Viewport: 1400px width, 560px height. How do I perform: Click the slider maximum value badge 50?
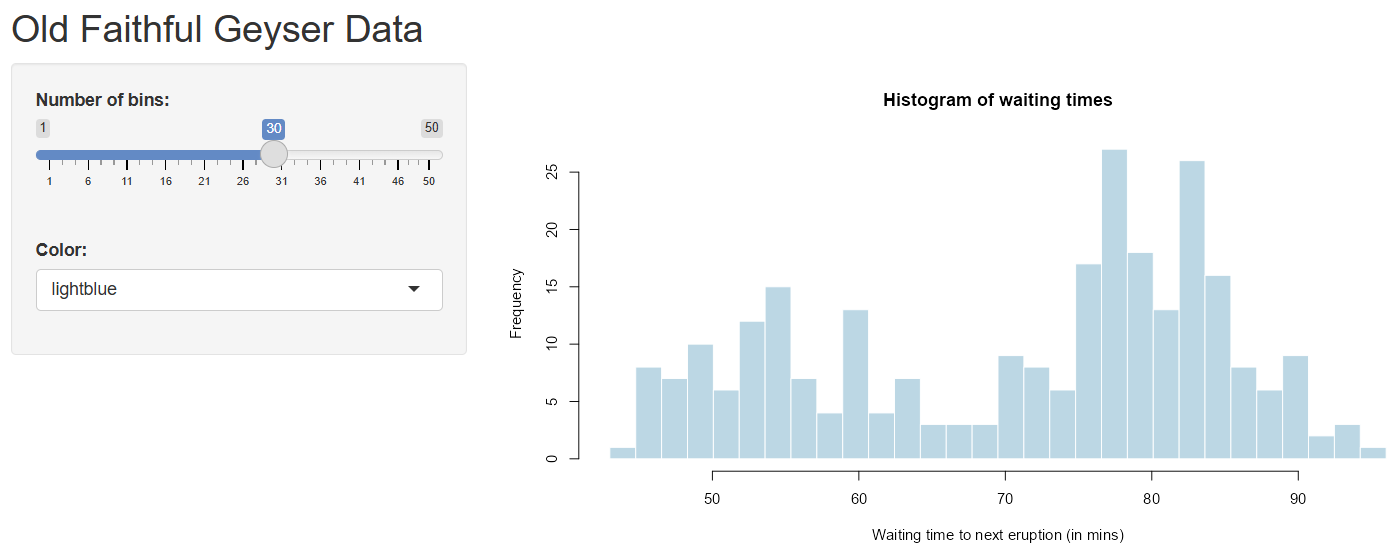click(x=431, y=128)
